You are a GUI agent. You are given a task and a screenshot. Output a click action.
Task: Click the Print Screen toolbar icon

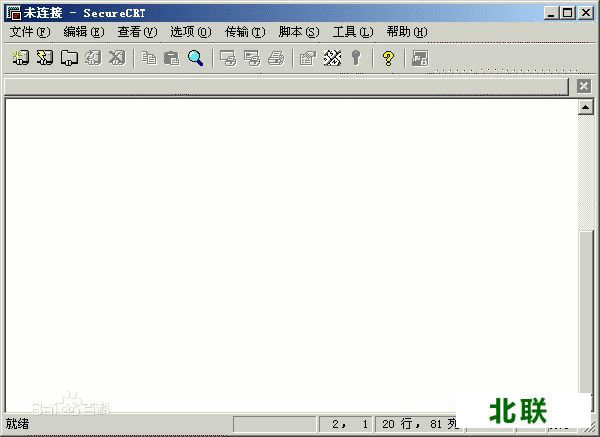click(228, 58)
